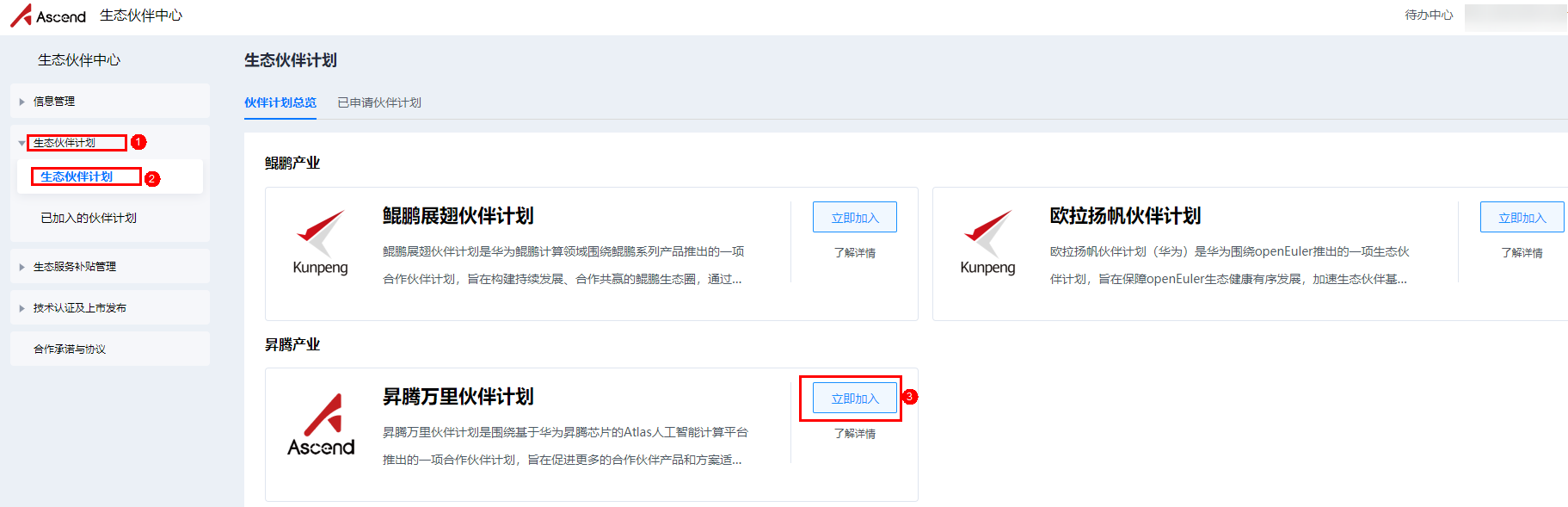Screen dimensions: 1568x507
Task: Open 合作承诺与协议 sidebar item
Action: [x=110, y=349]
